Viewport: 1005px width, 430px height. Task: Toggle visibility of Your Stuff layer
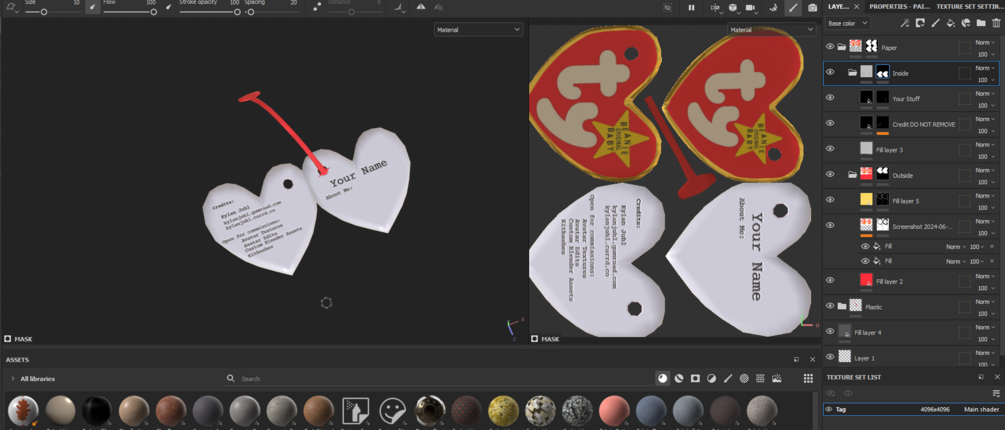[830, 98]
